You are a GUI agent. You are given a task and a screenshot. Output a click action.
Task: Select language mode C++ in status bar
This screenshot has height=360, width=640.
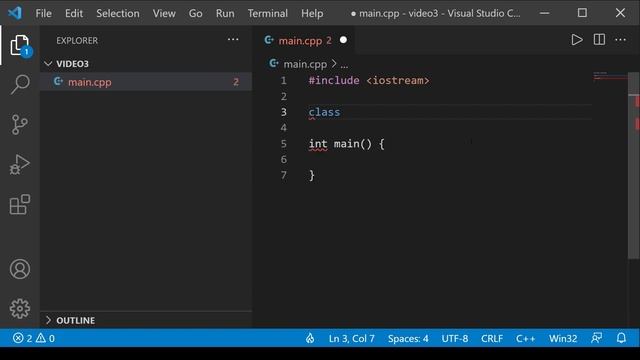click(x=525, y=338)
